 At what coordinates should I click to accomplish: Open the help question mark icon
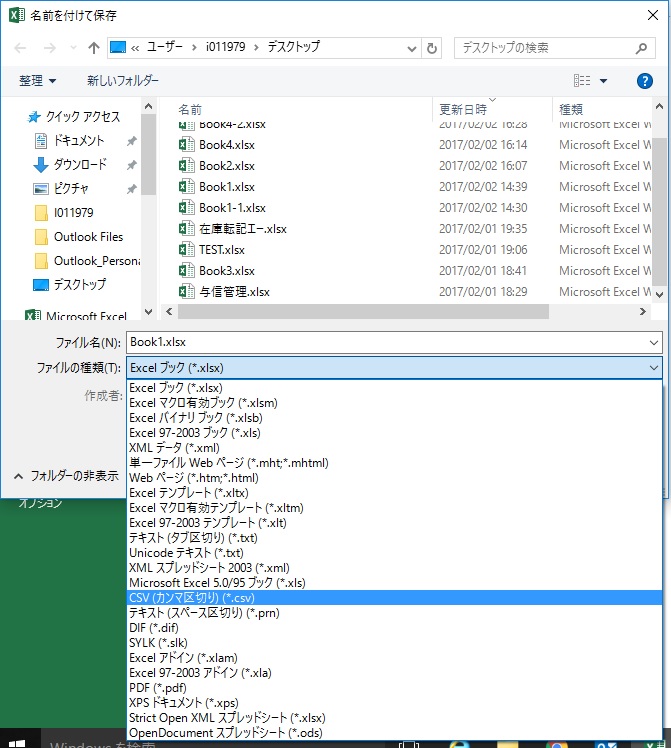pyautogui.click(x=644, y=81)
